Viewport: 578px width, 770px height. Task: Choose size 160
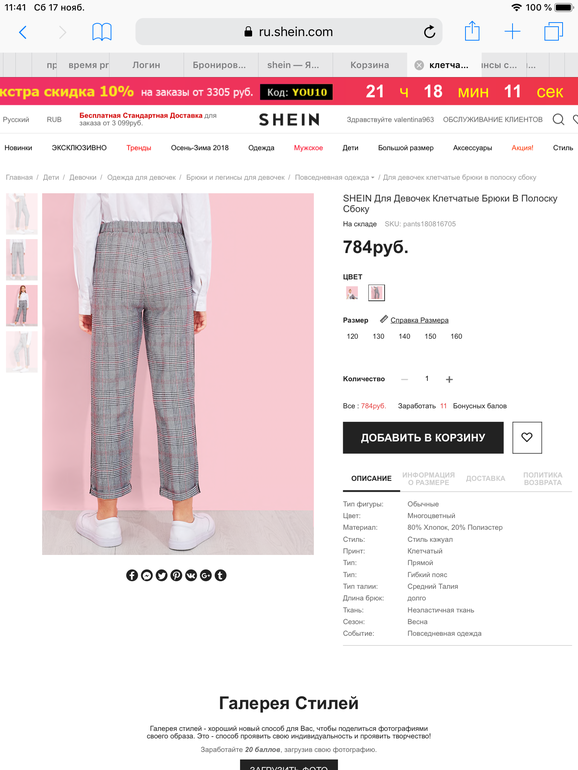tap(456, 336)
